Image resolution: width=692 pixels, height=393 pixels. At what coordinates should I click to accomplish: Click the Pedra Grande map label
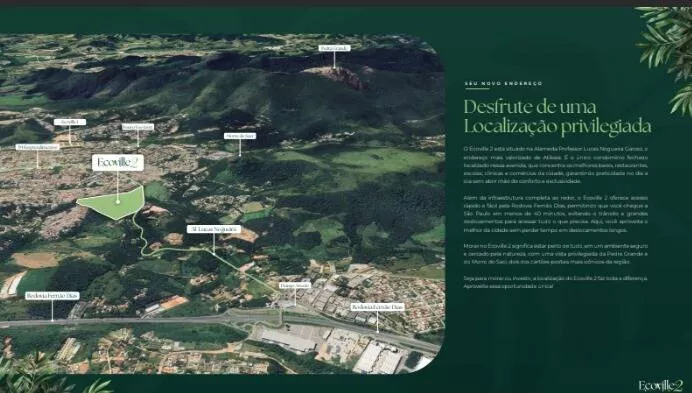coord(335,48)
